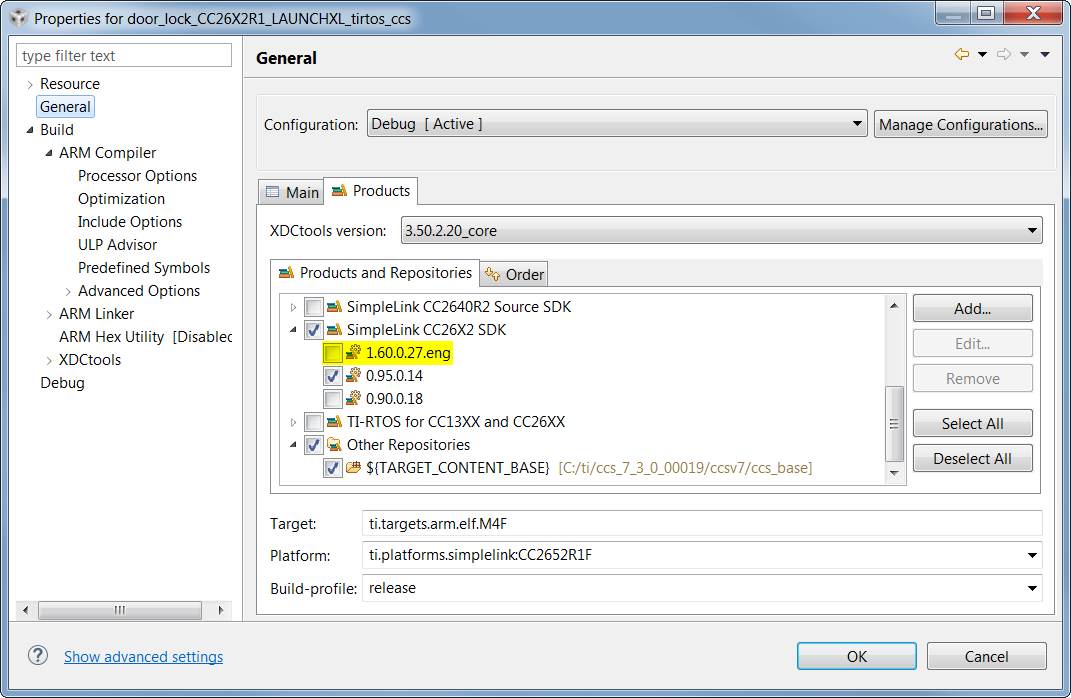Click the SimpleLink CC2640R2 Source SDK product icon
The image size is (1071, 698).
point(334,307)
